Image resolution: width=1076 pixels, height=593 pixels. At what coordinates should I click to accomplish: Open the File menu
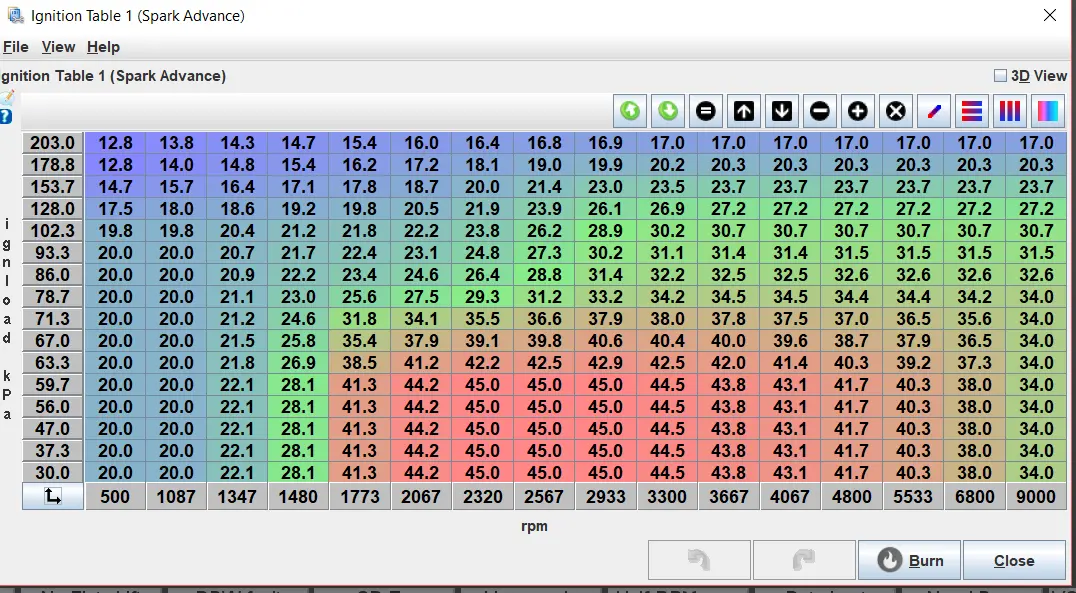[15, 47]
